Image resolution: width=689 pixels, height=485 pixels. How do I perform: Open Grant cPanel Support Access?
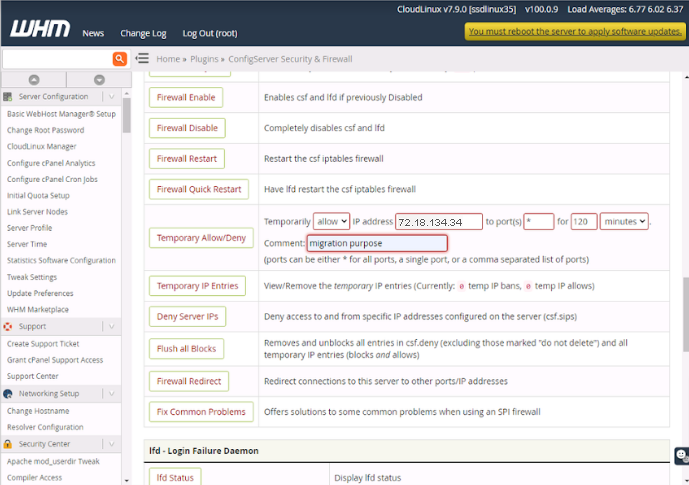(55, 360)
